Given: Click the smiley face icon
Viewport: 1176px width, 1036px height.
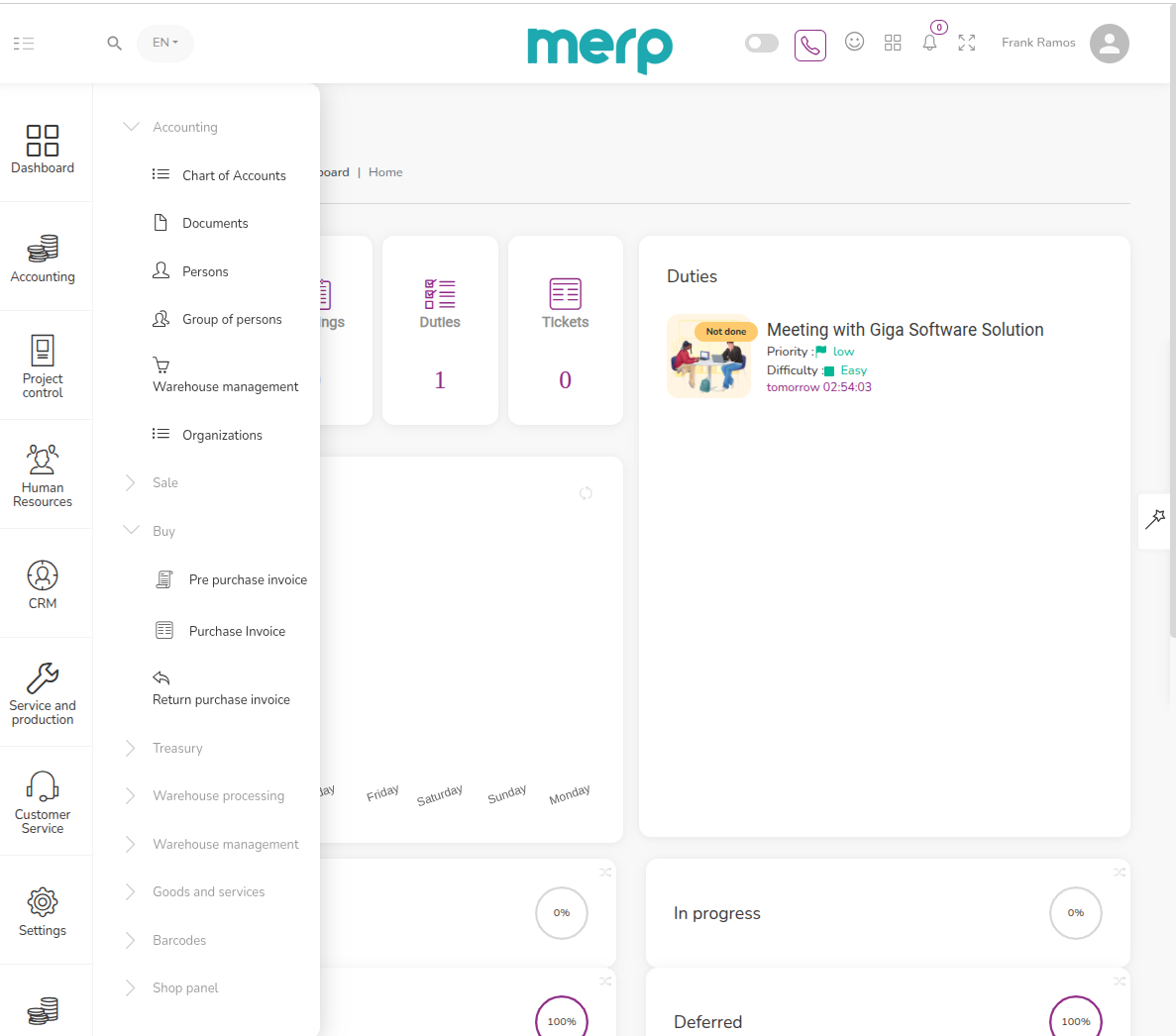Looking at the screenshot, I should click(854, 42).
